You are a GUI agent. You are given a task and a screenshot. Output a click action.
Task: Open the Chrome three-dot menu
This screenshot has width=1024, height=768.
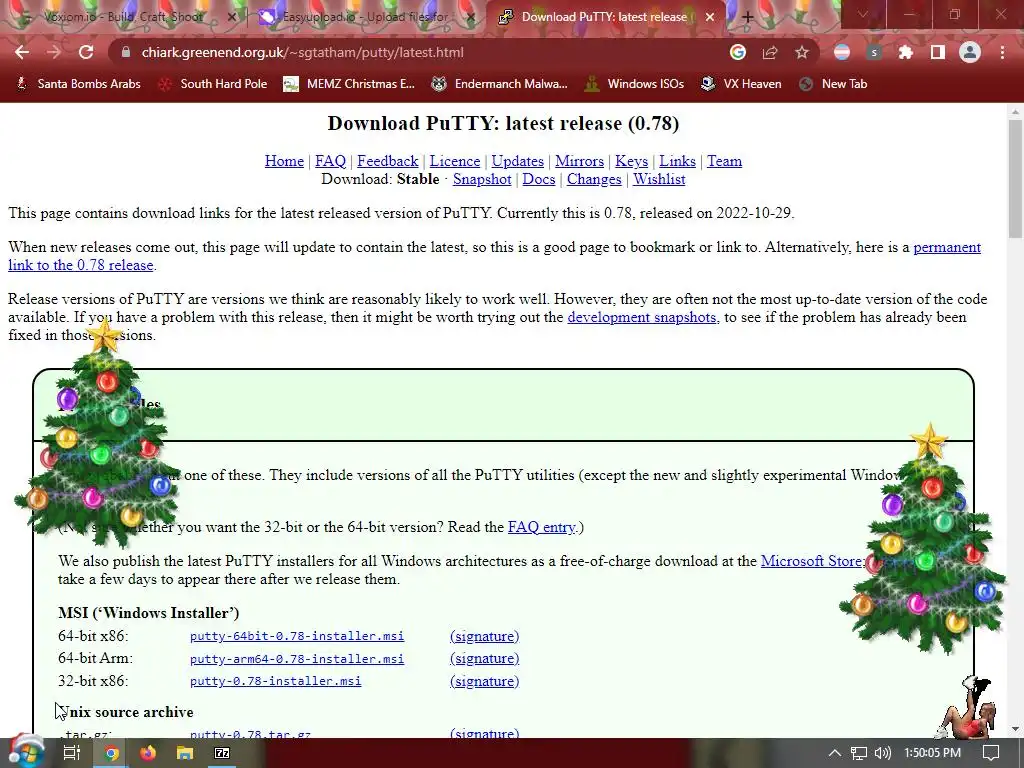pos(1002,52)
